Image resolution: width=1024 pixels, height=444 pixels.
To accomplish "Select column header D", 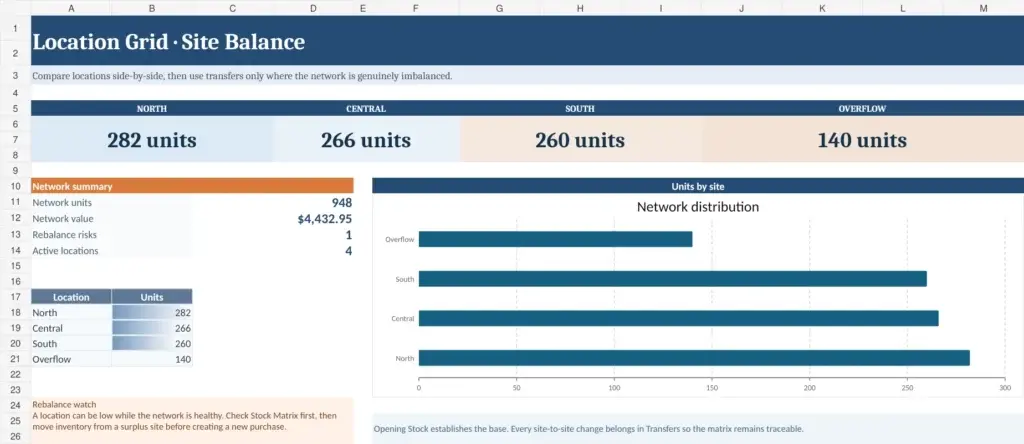I will [x=313, y=8].
